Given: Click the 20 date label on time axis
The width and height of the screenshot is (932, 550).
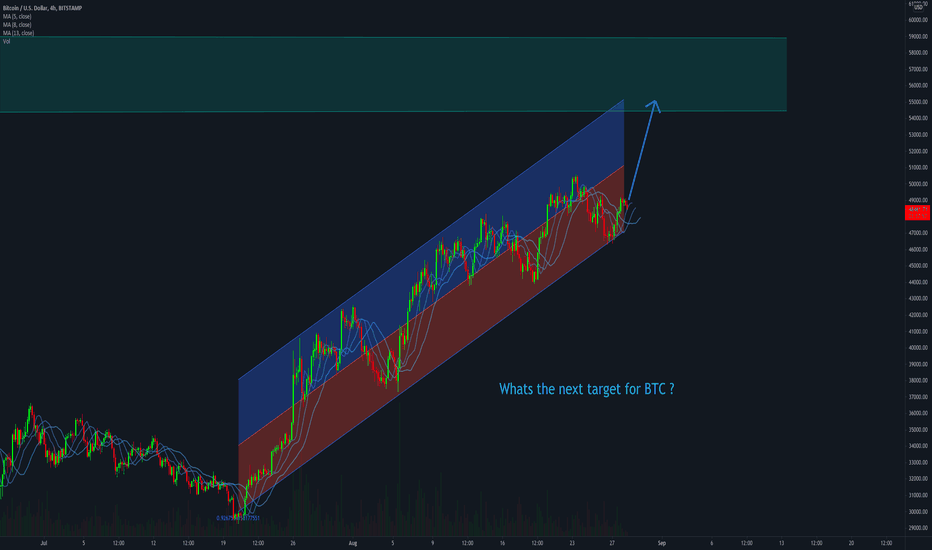Looking at the screenshot, I should [851, 543].
